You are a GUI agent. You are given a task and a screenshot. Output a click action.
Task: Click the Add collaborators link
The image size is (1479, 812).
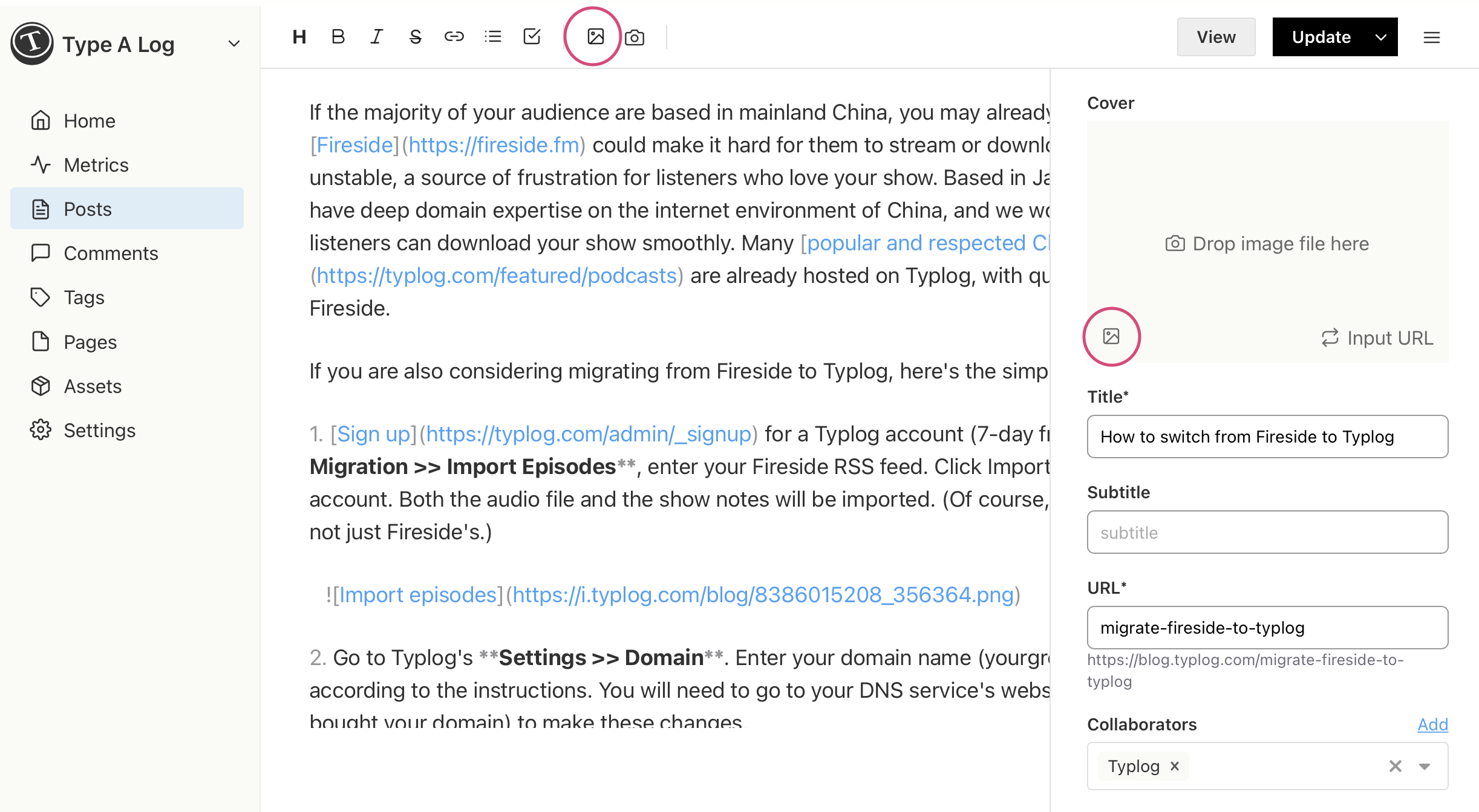[x=1432, y=724]
